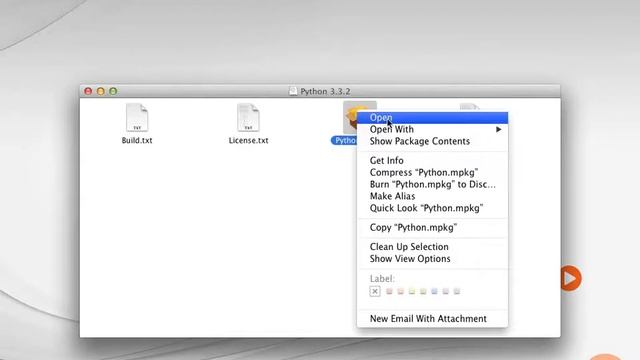Select Burn "Python.mpkg" to Disc

coord(433,184)
